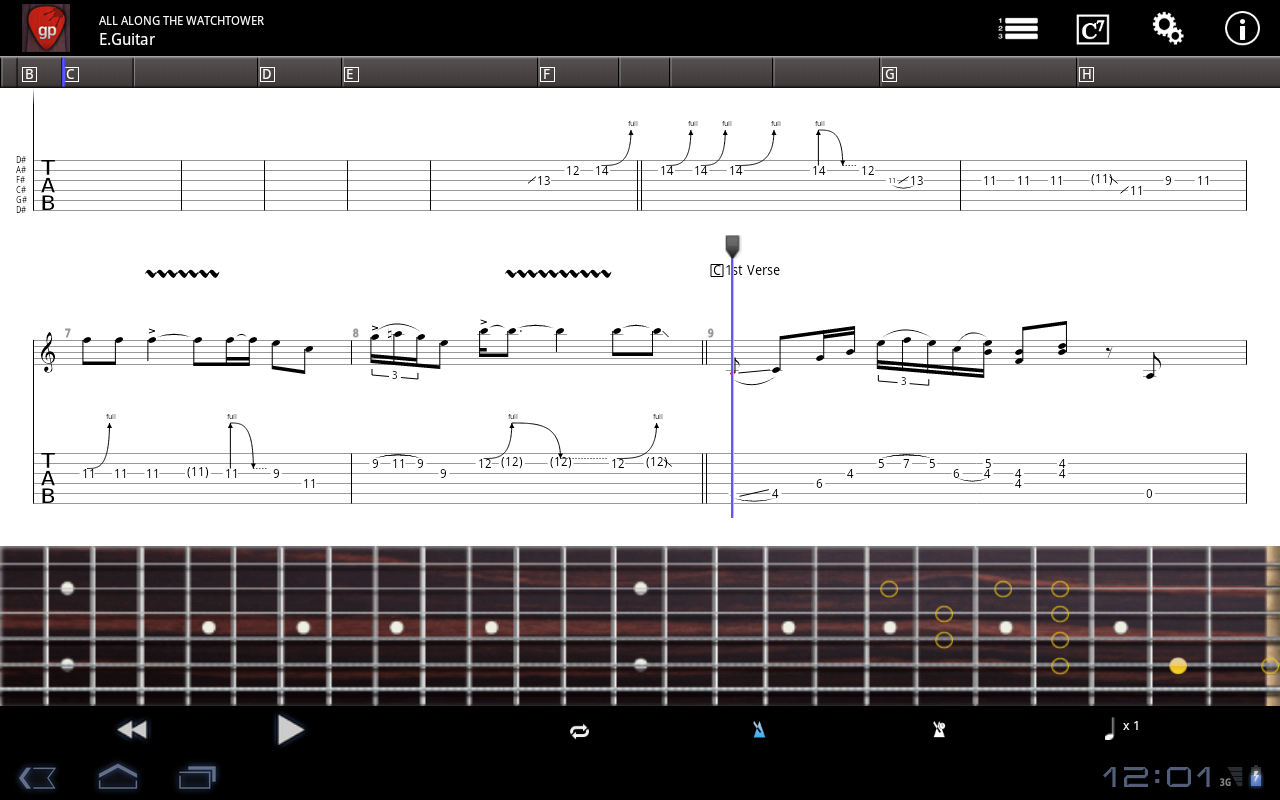The image size is (1280, 800).
Task: Click measure number 9 in the score
Action: (711, 333)
